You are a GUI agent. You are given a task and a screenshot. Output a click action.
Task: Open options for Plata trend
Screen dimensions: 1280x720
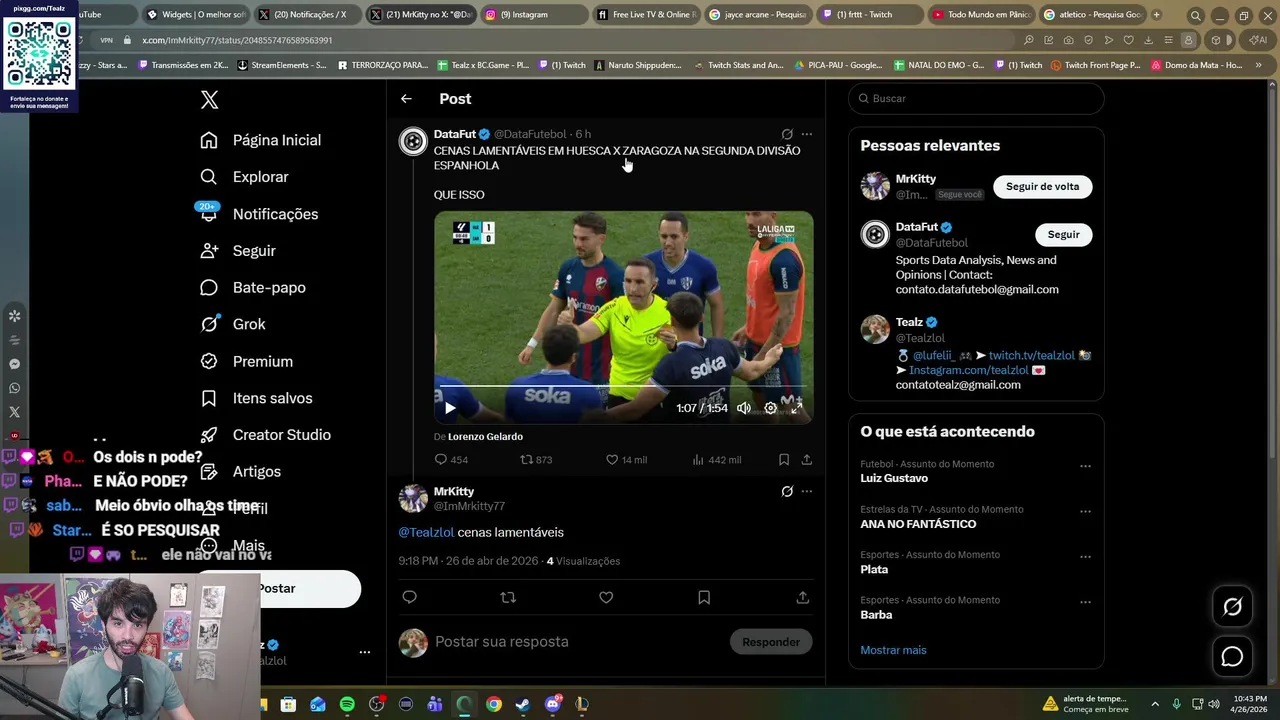(x=1085, y=557)
